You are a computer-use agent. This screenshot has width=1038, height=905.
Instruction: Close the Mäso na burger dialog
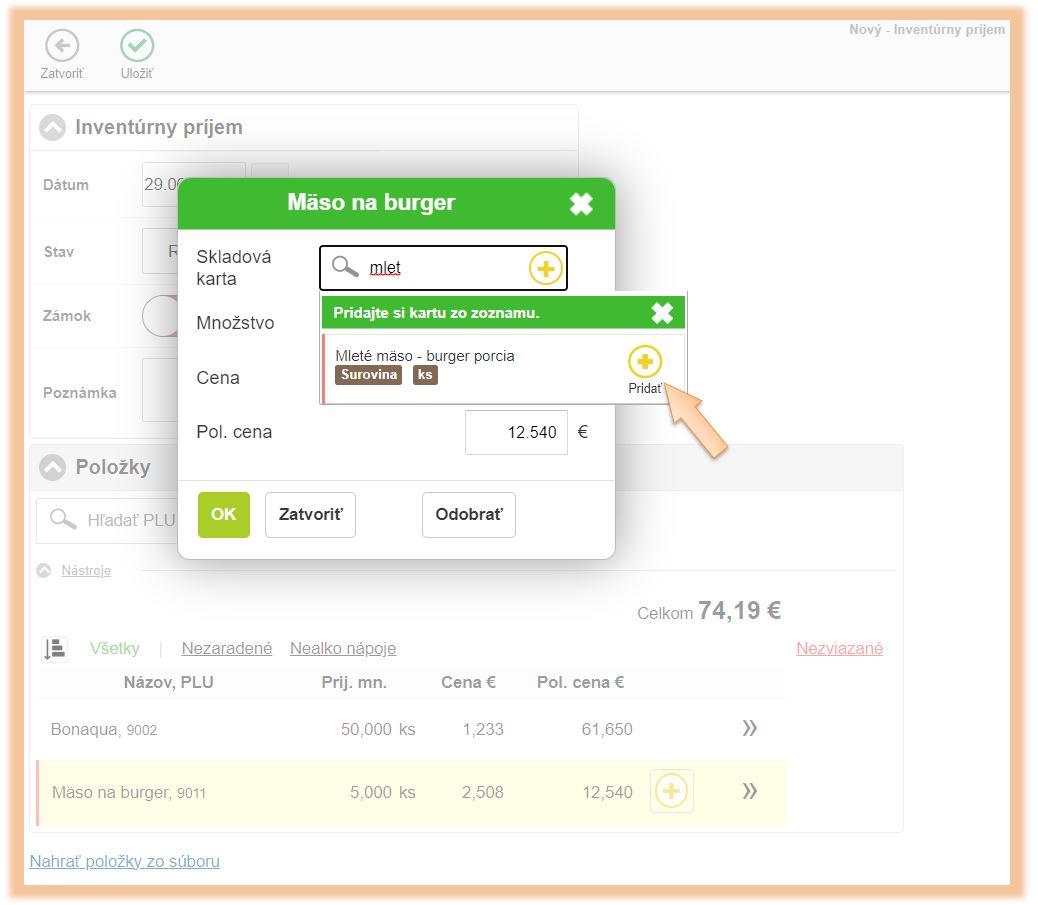(x=580, y=204)
